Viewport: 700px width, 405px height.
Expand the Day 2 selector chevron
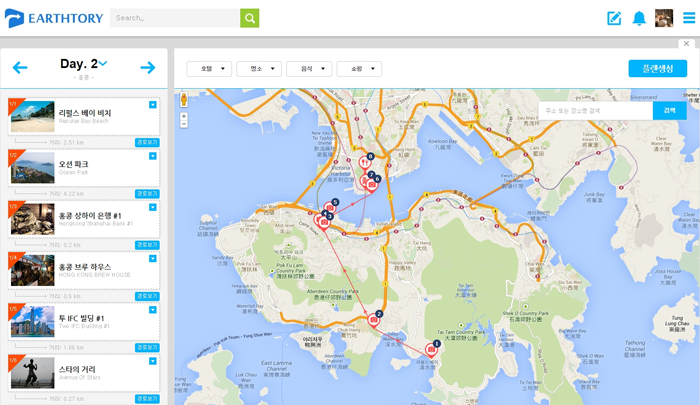pyautogui.click(x=103, y=64)
